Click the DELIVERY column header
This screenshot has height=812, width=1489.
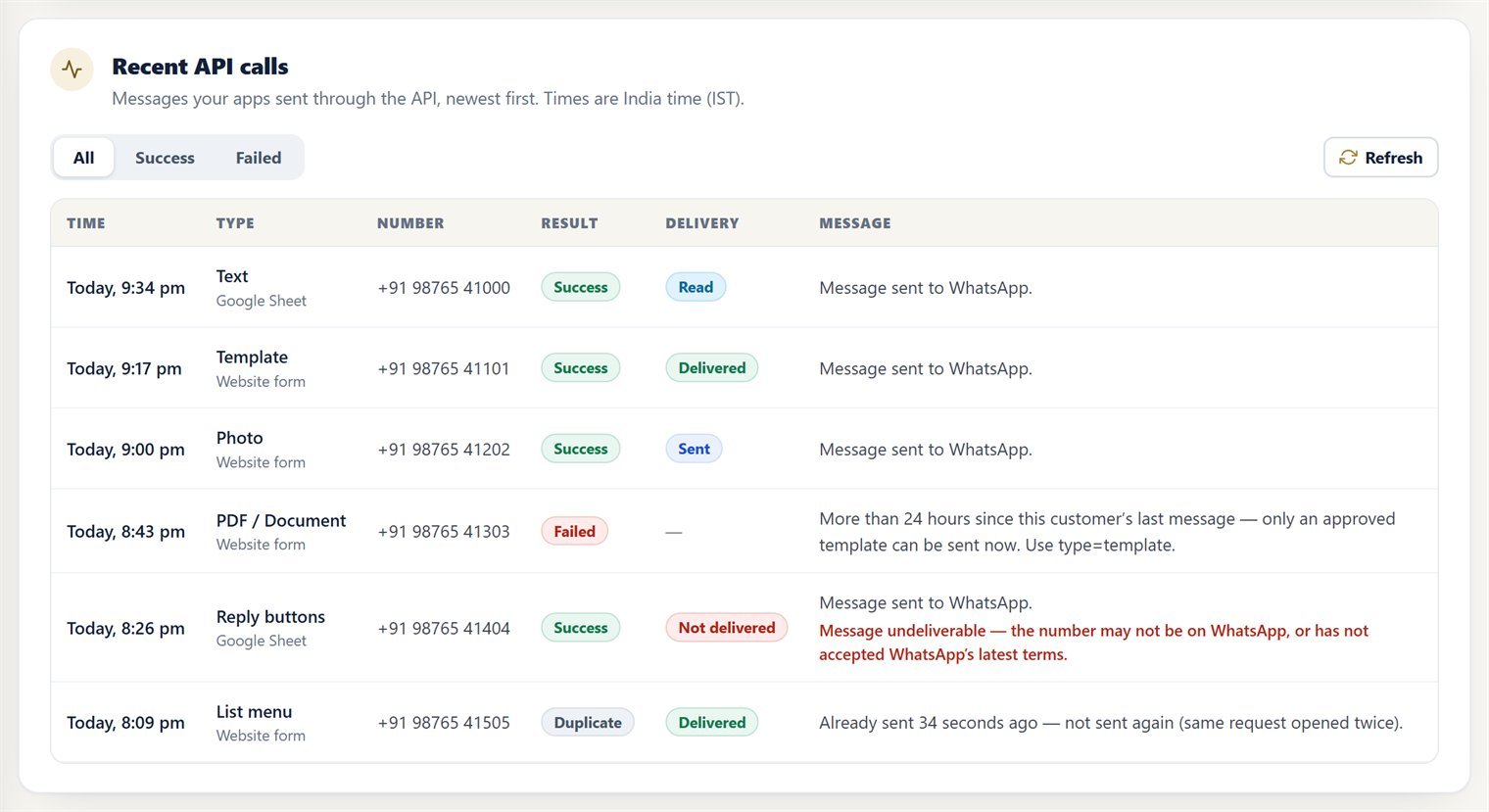[x=702, y=223]
